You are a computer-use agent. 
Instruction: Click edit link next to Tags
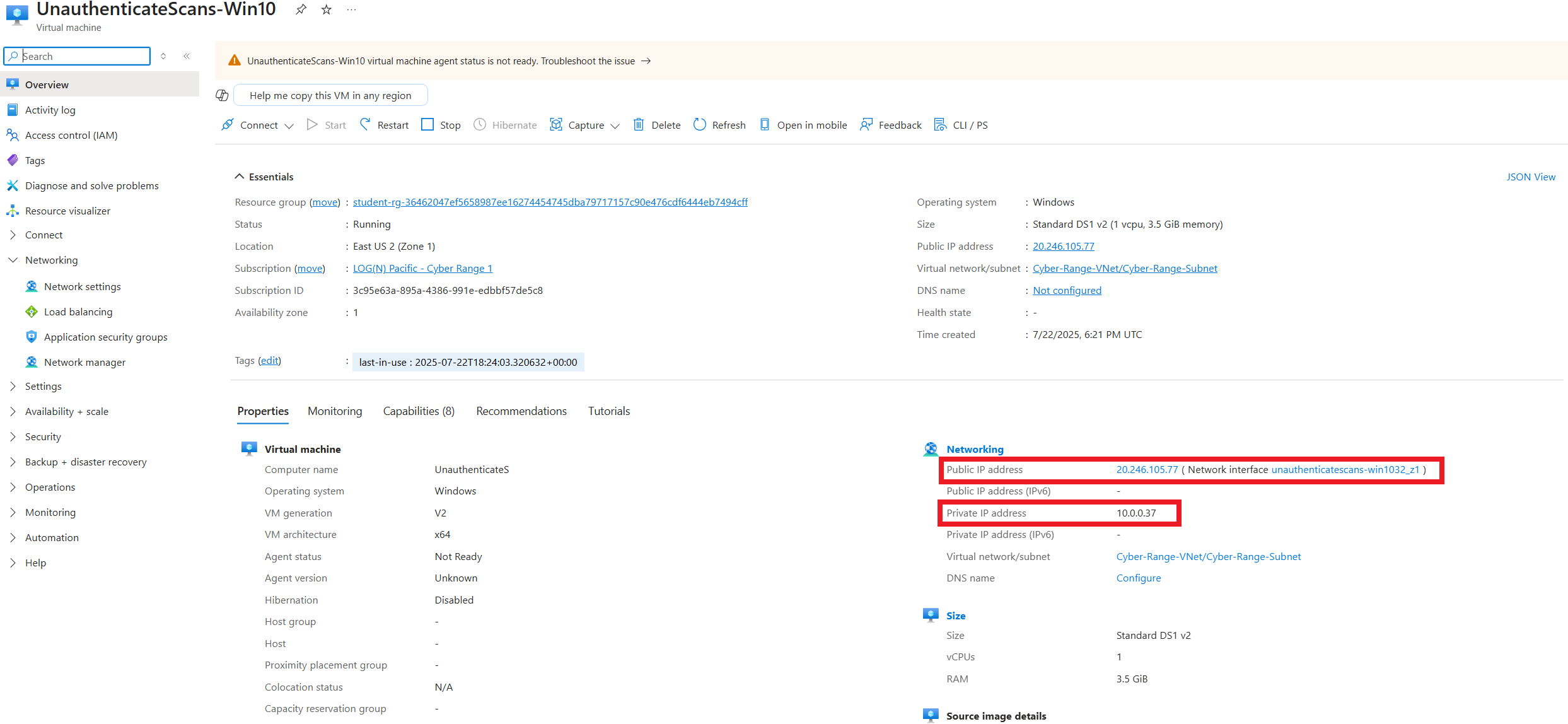pos(270,360)
